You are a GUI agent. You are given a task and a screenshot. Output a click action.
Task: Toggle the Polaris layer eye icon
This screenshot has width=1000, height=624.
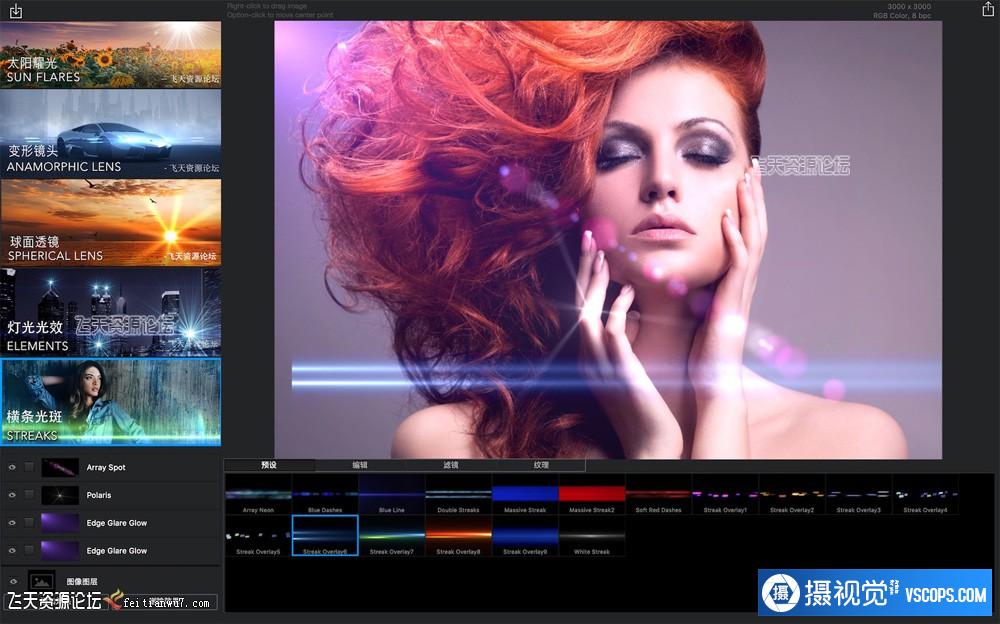(13, 495)
